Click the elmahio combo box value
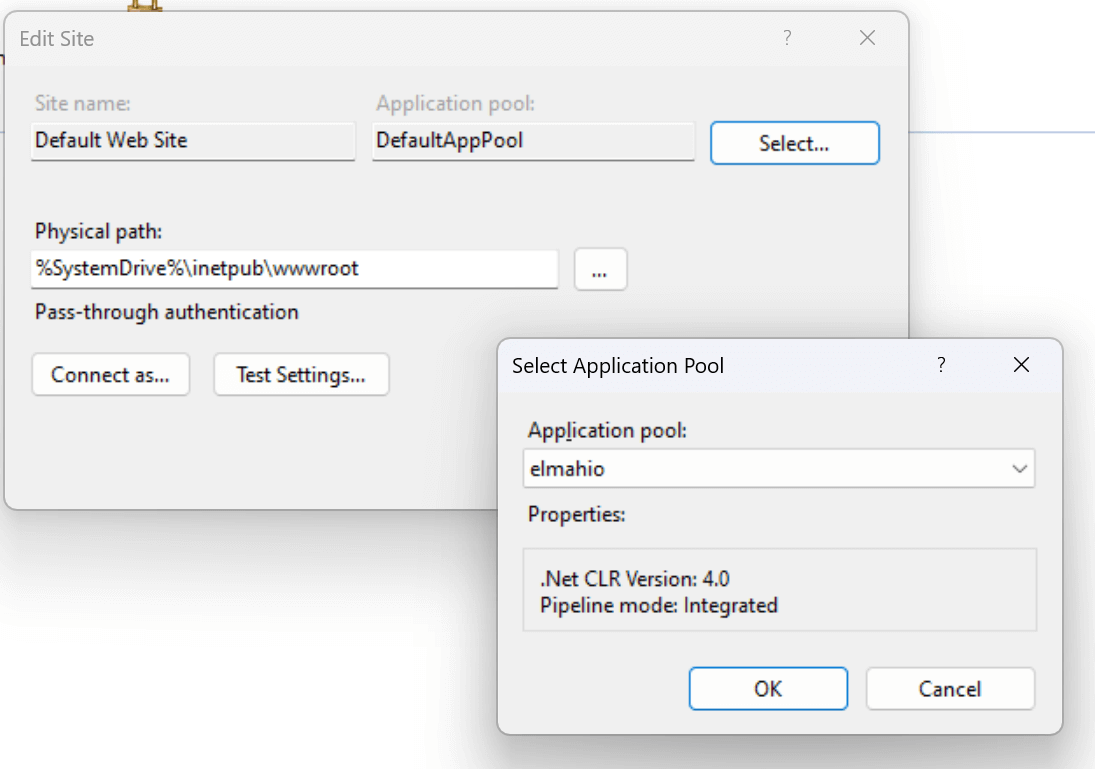 coord(779,469)
